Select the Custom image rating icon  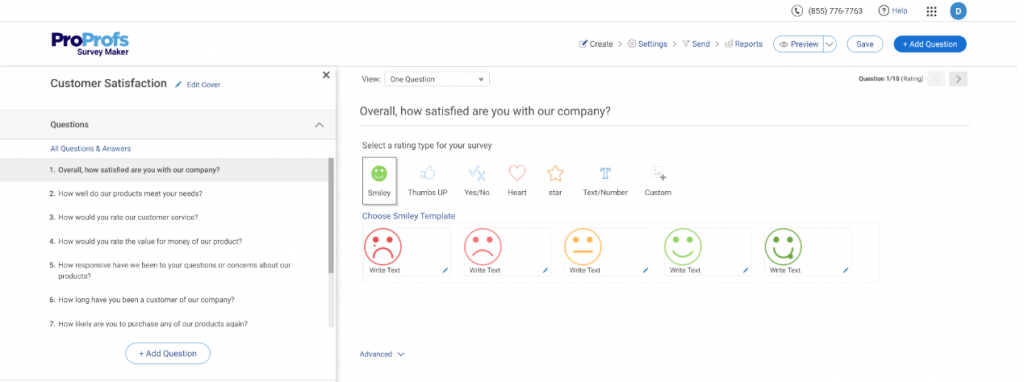pyautogui.click(x=658, y=173)
